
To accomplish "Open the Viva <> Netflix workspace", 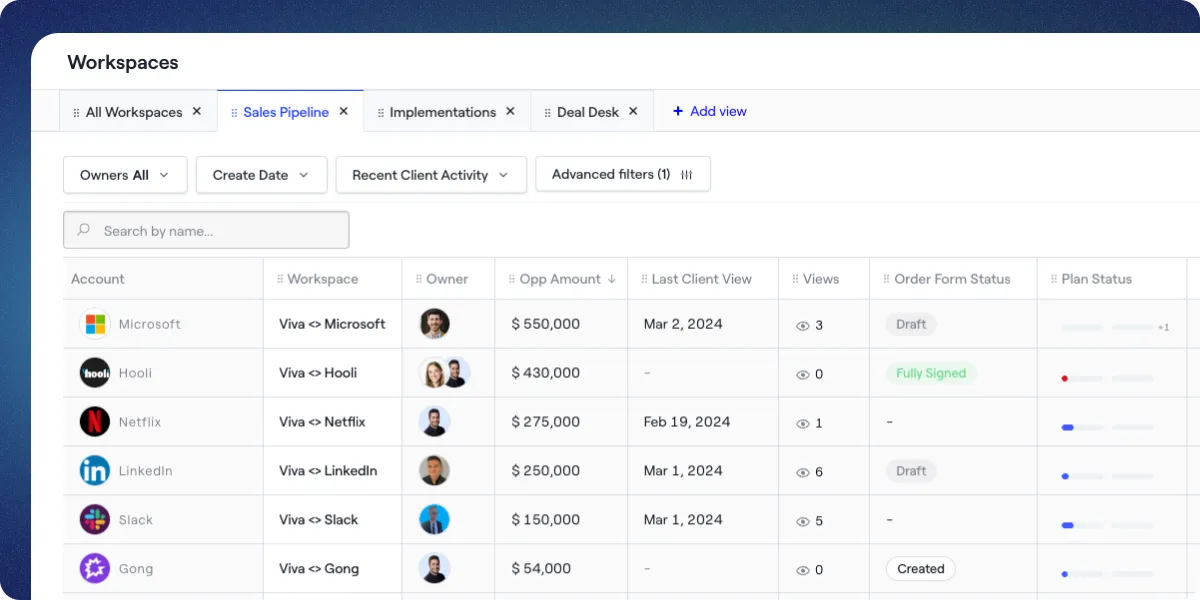I will tap(322, 422).
